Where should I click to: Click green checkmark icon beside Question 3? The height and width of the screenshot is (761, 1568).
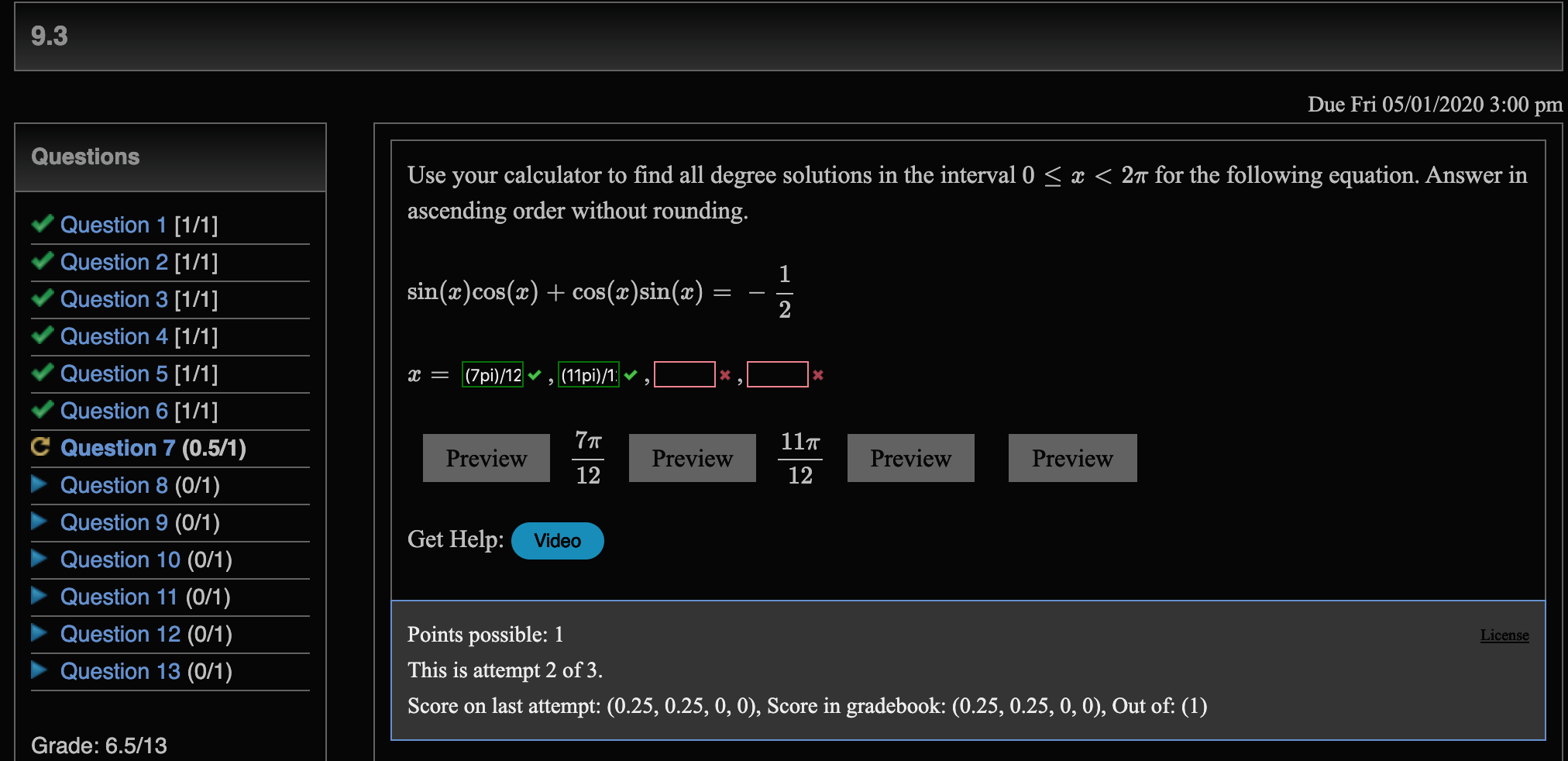[42, 298]
